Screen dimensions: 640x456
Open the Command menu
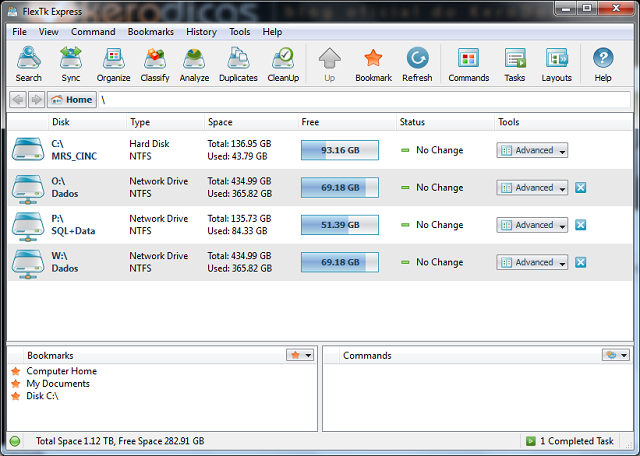tap(93, 32)
